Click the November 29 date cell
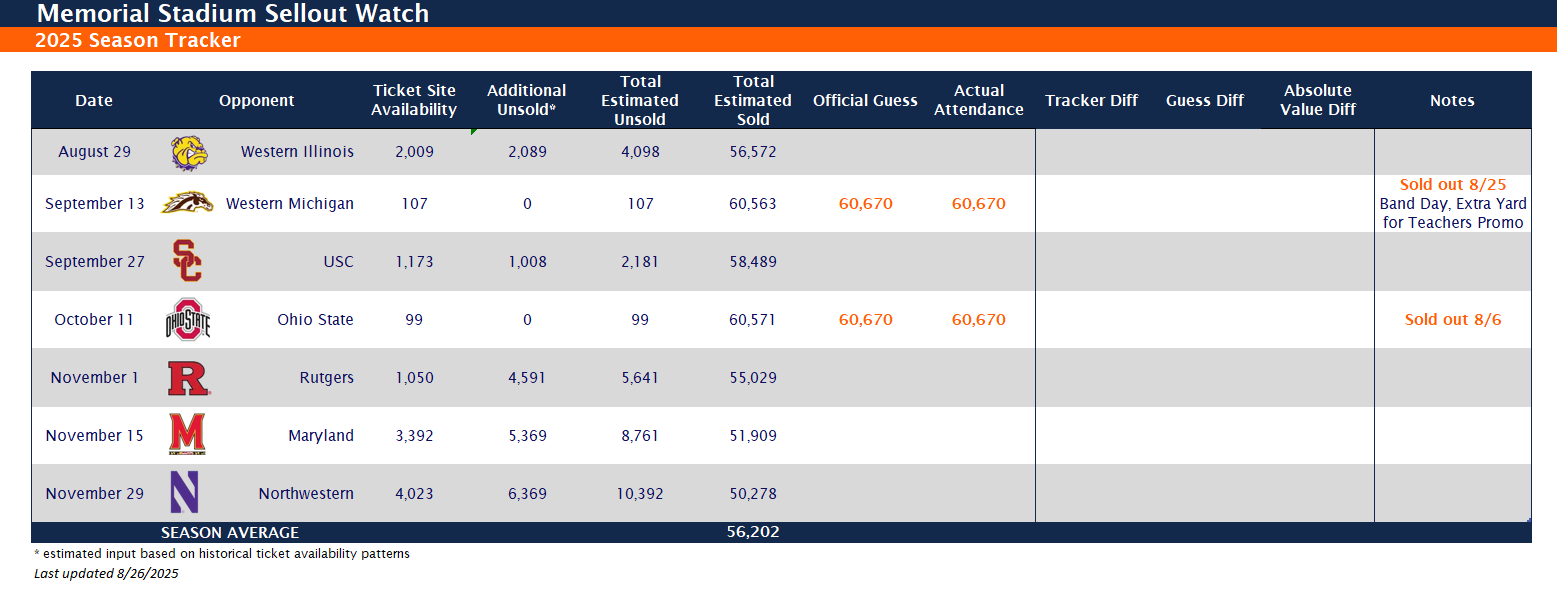Screen dimensions: 1557x589 [x=95, y=493]
